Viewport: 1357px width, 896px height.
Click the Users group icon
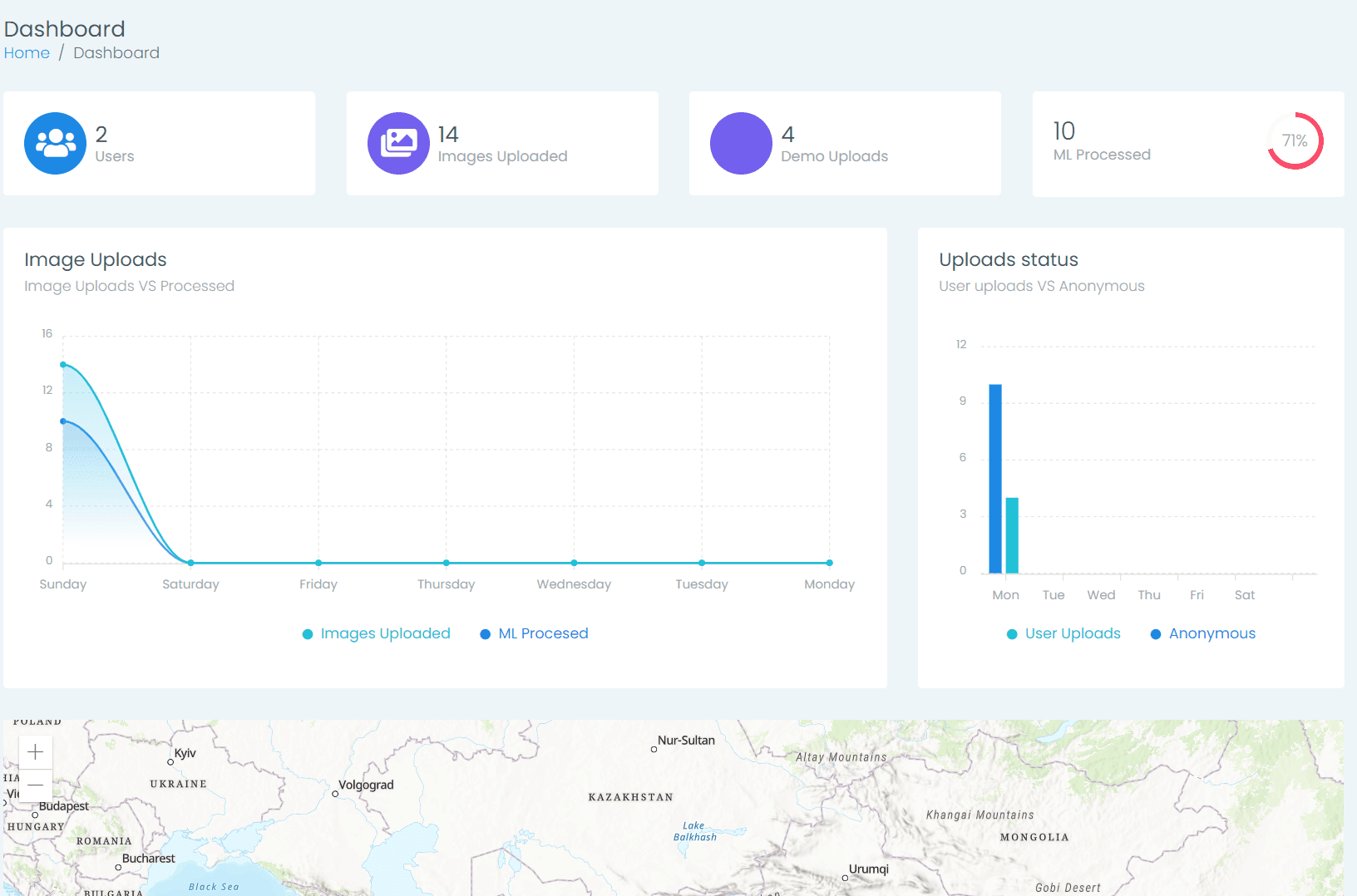coord(55,143)
